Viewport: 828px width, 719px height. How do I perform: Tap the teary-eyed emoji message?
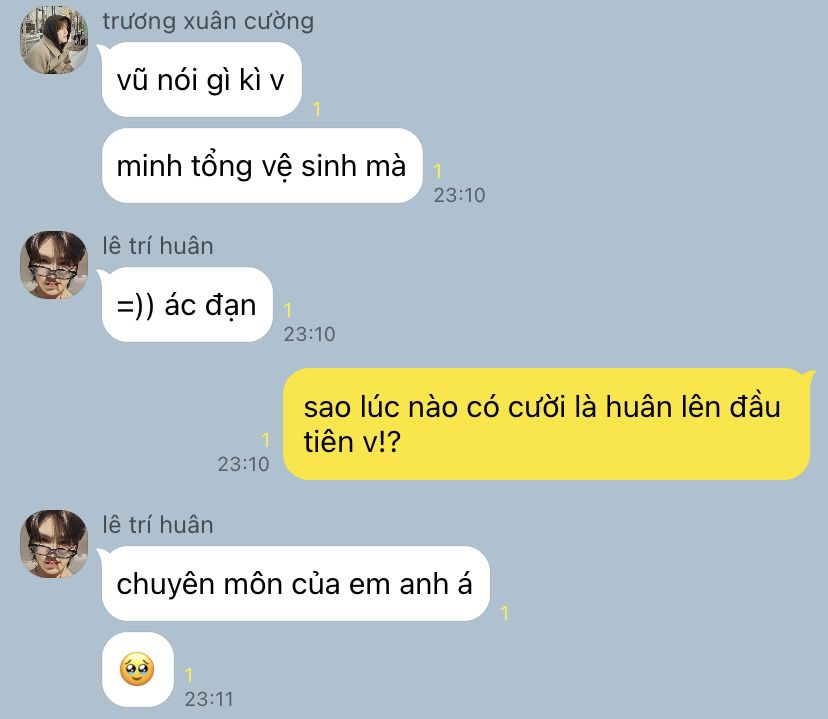coord(137,669)
